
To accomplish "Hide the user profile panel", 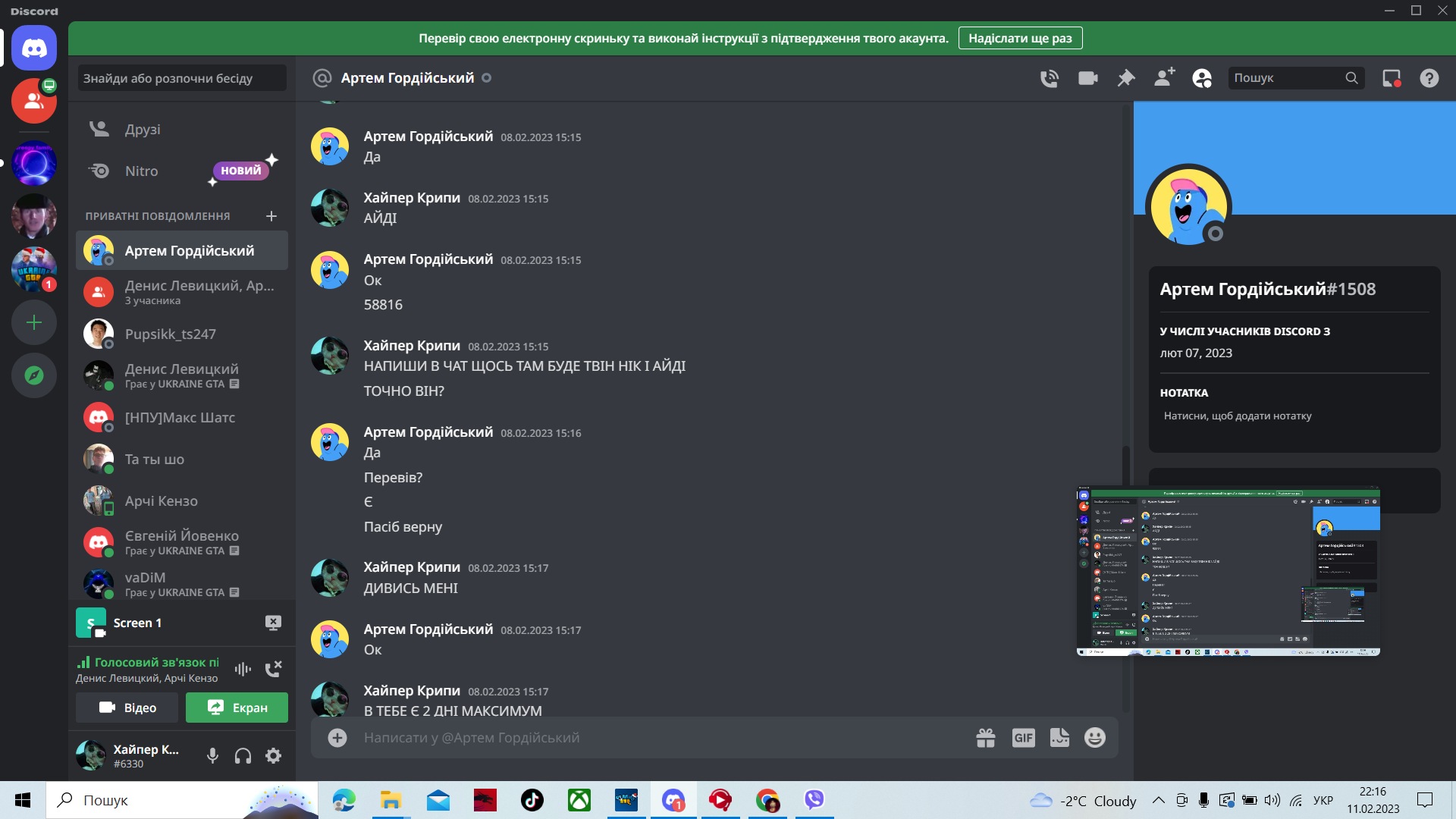I will tap(1202, 78).
